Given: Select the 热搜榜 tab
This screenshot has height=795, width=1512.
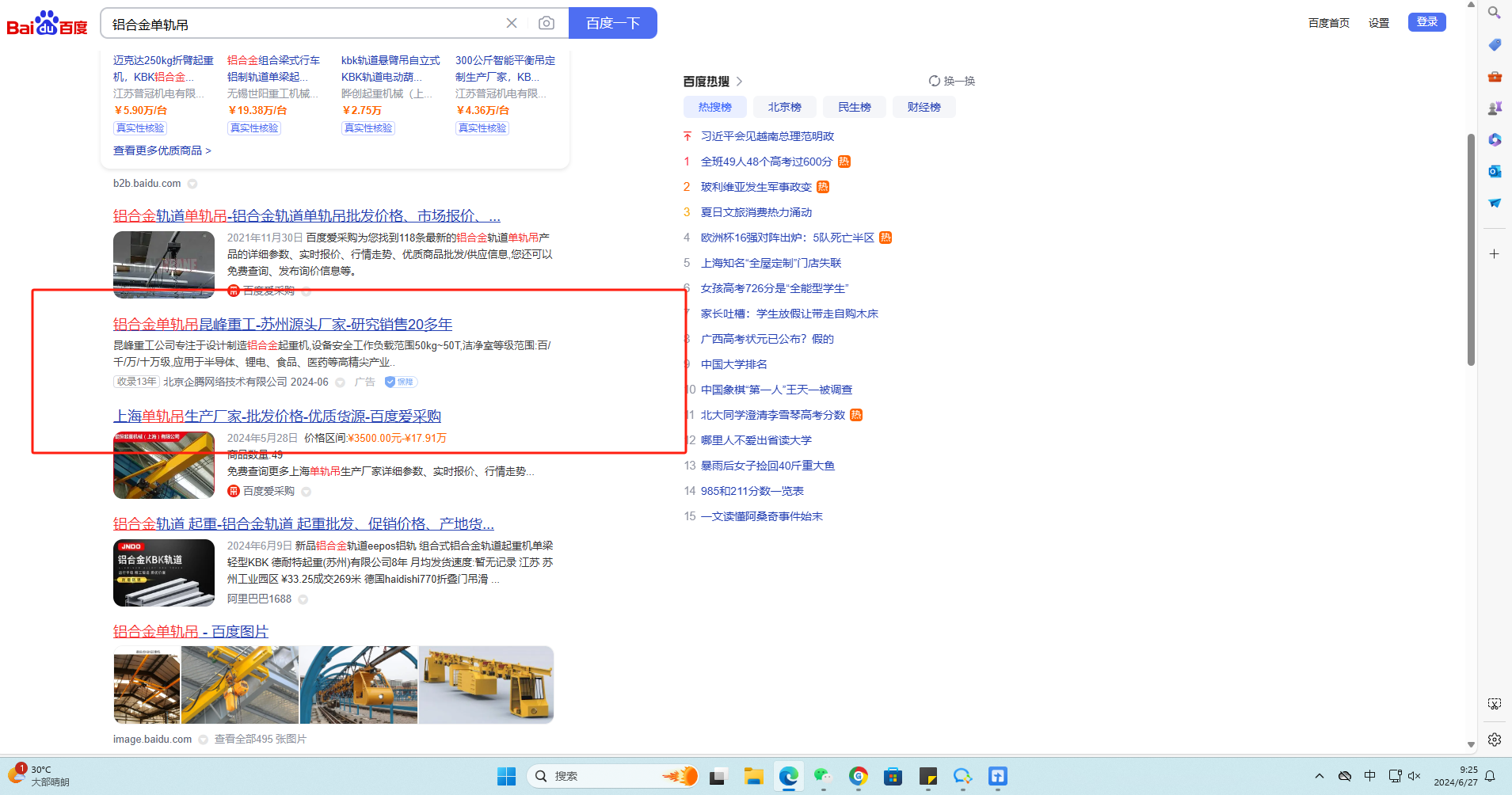Looking at the screenshot, I should click(715, 107).
